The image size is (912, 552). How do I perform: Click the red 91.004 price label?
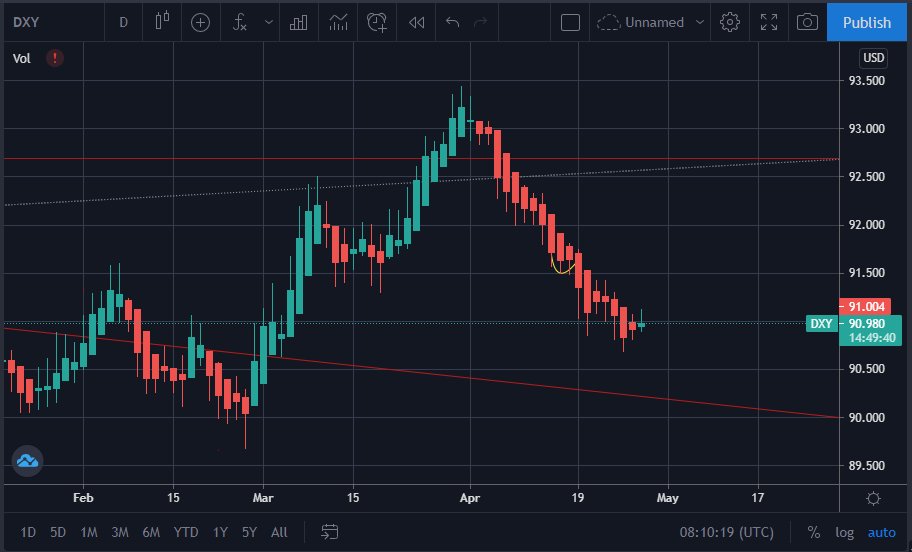pos(865,306)
